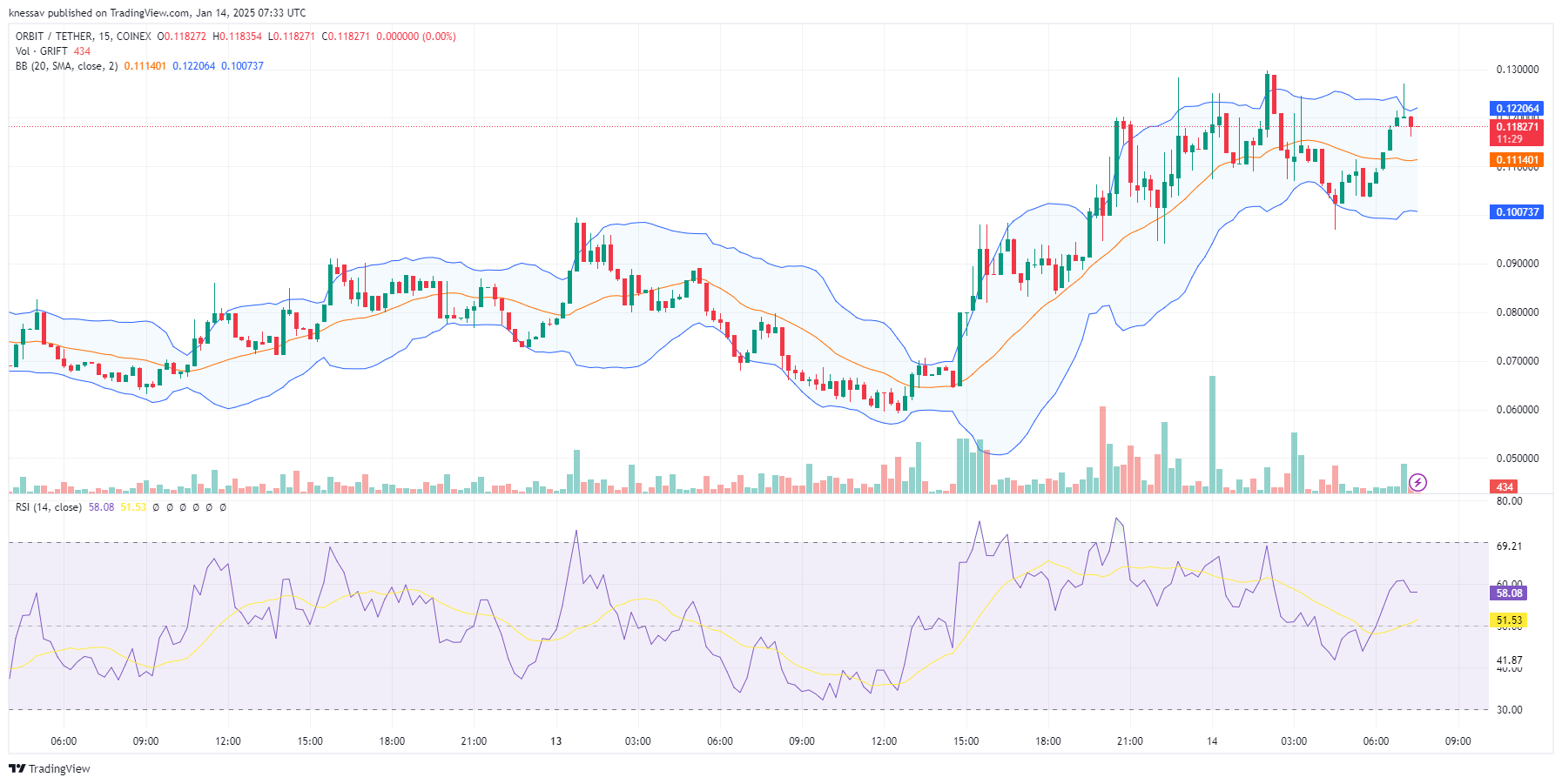Select the ORBIT / TETHER, 15, COINEX title
Screen dimensions: 1562x784
coord(84,37)
